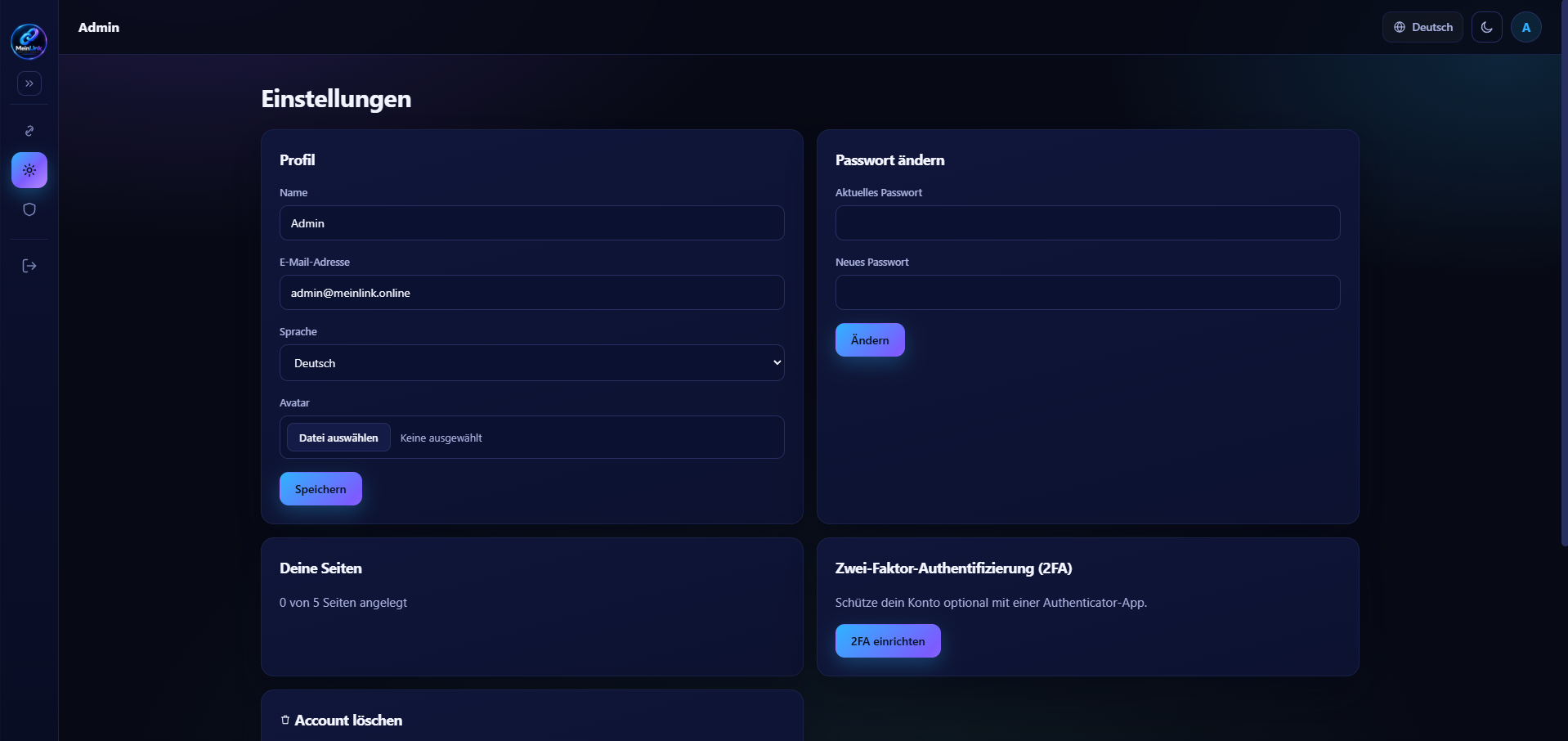
Task: Click the Zwei-Faktor-Authentifizierung (2FA) heading
Action: click(953, 568)
